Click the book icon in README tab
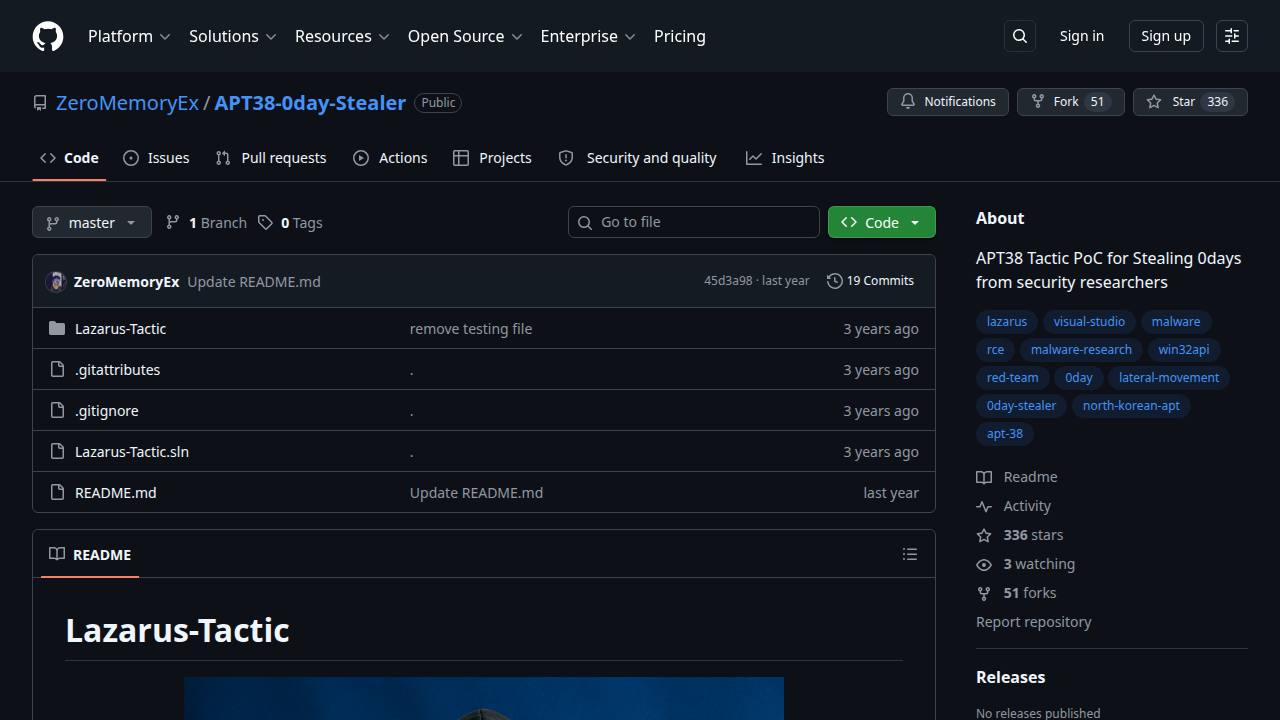The width and height of the screenshot is (1280, 720). [57, 554]
